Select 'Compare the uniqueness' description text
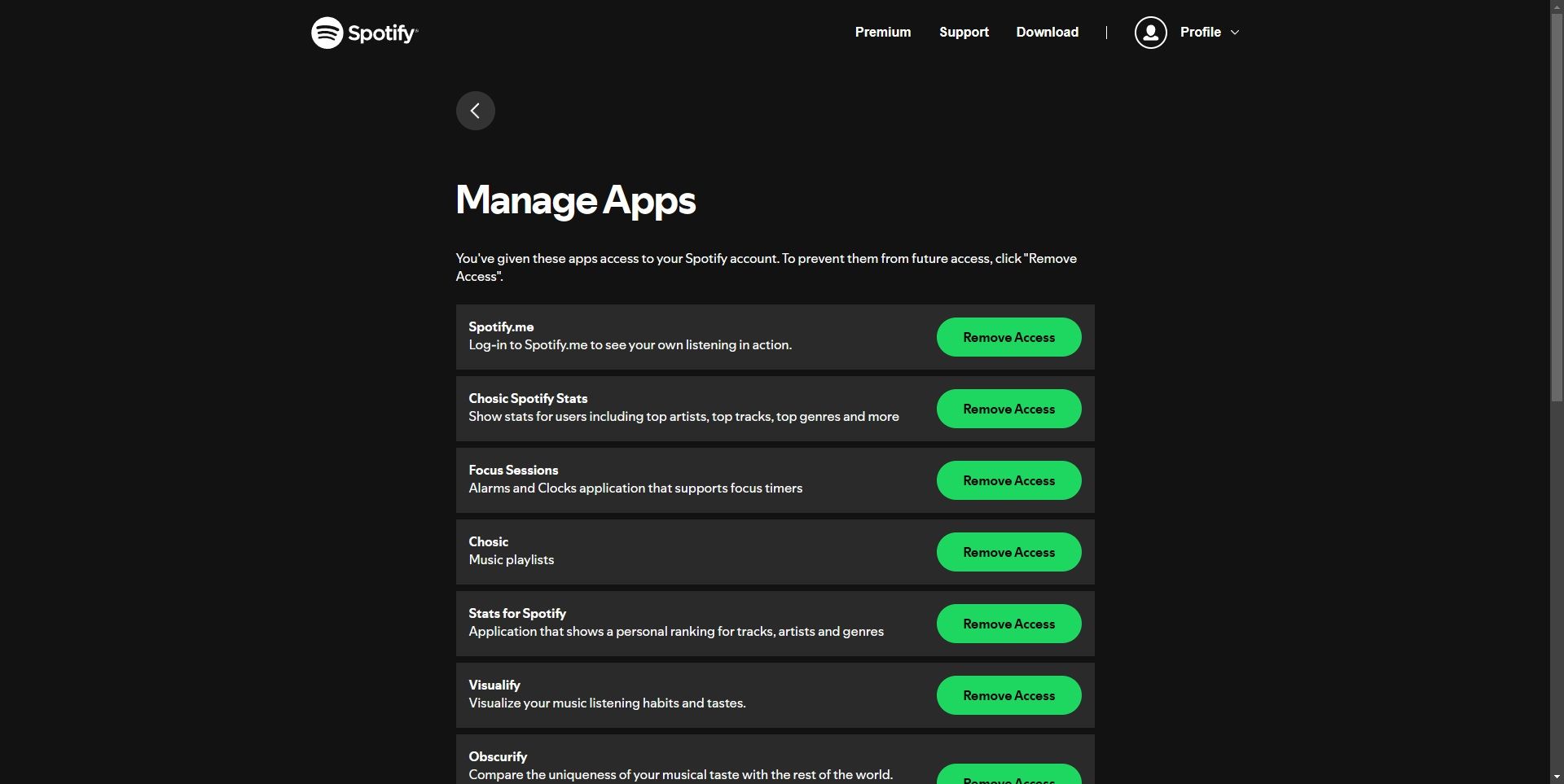The height and width of the screenshot is (784, 1564). tap(680, 774)
